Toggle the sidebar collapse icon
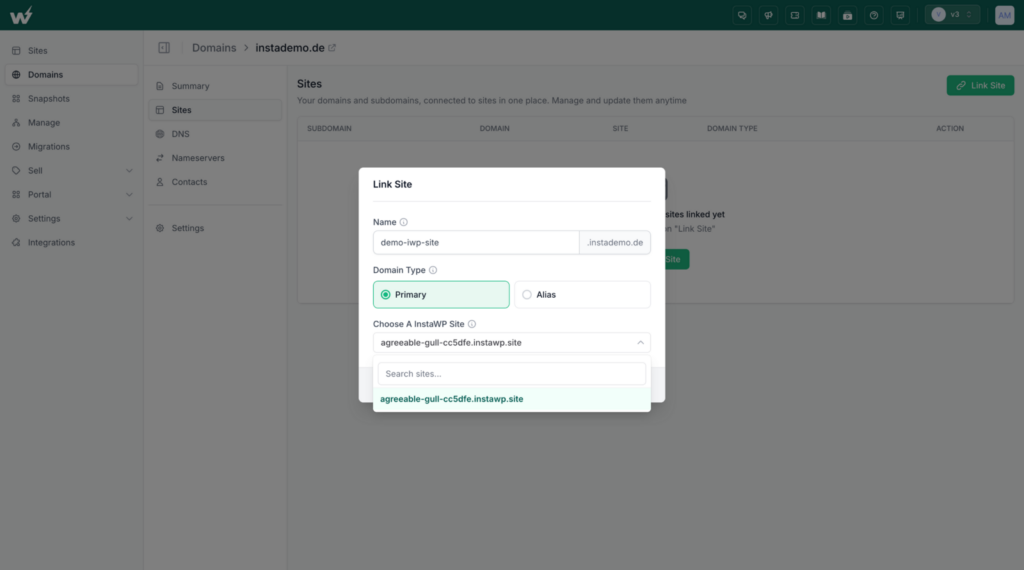 tap(164, 48)
